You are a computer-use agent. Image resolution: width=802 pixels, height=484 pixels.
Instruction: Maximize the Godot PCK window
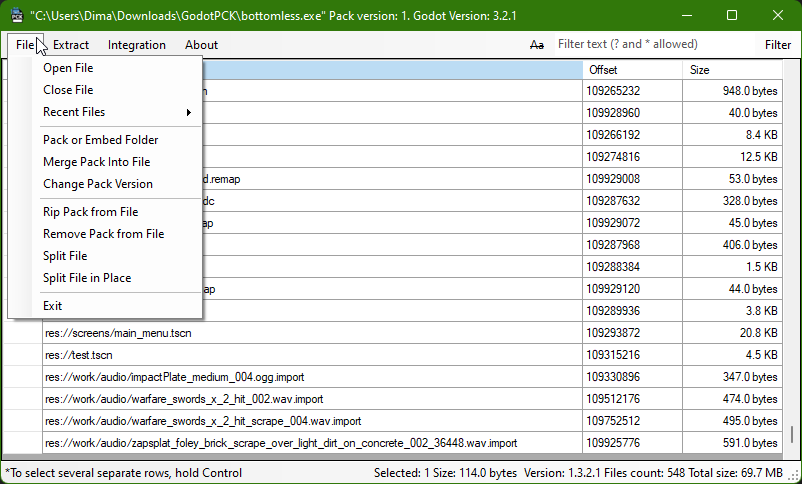[x=732, y=15]
